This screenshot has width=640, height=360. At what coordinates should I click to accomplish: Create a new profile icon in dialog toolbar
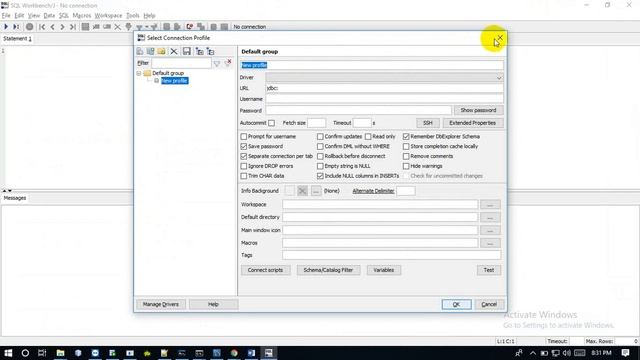(140, 51)
